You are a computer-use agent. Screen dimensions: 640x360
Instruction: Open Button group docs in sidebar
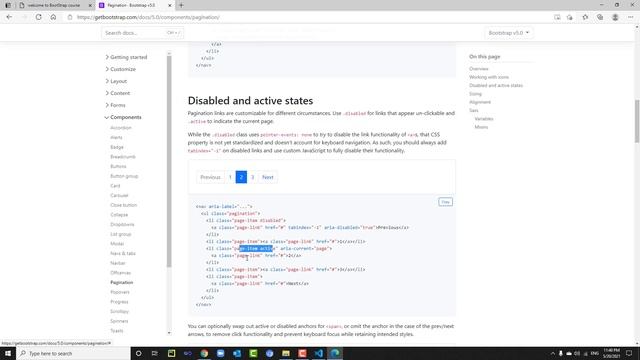[124, 176]
